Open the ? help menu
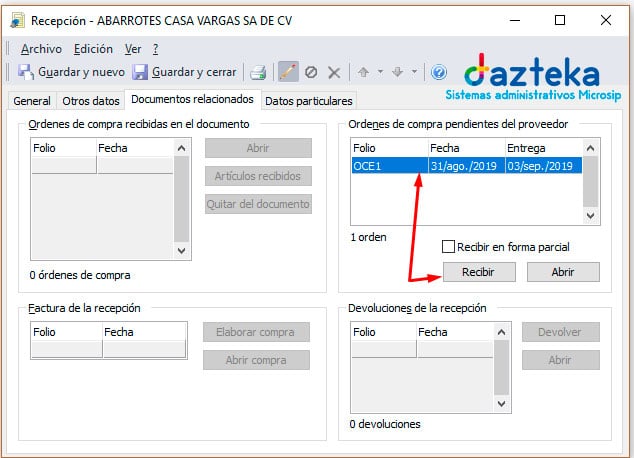 tap(155, 49)
